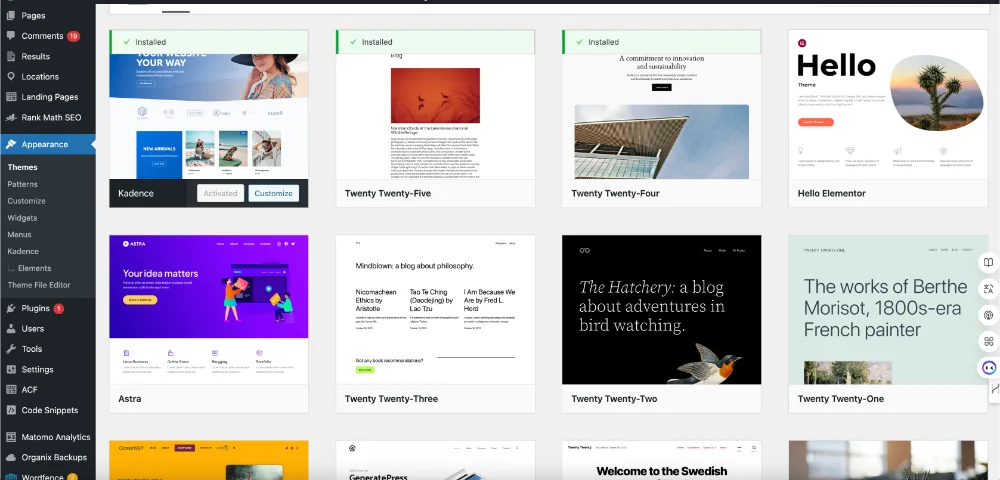Click the floating open-book icon at right edge
This screenshot has height=480, width=1000.
(989, 263)
